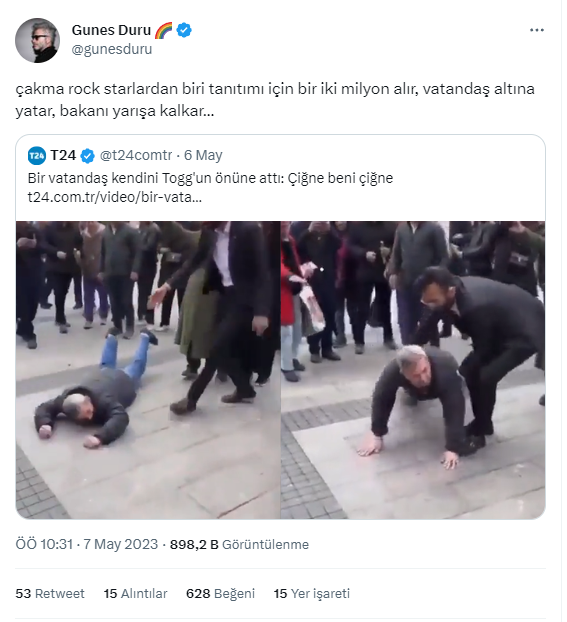
Task: View the 15 Alıntılar quotes list
Action: [x=135, y=593]
